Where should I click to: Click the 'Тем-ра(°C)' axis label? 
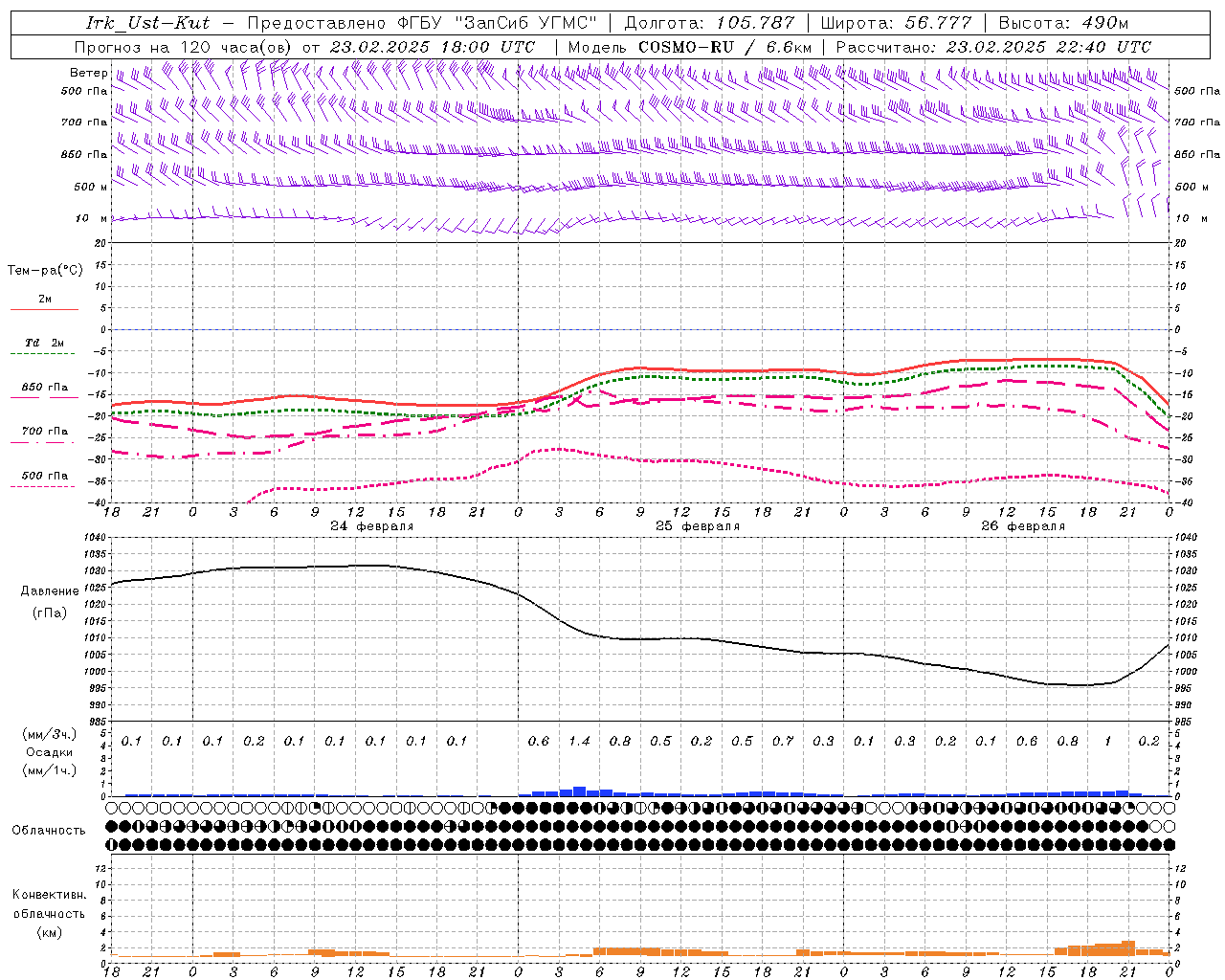(x=45, y=271)
